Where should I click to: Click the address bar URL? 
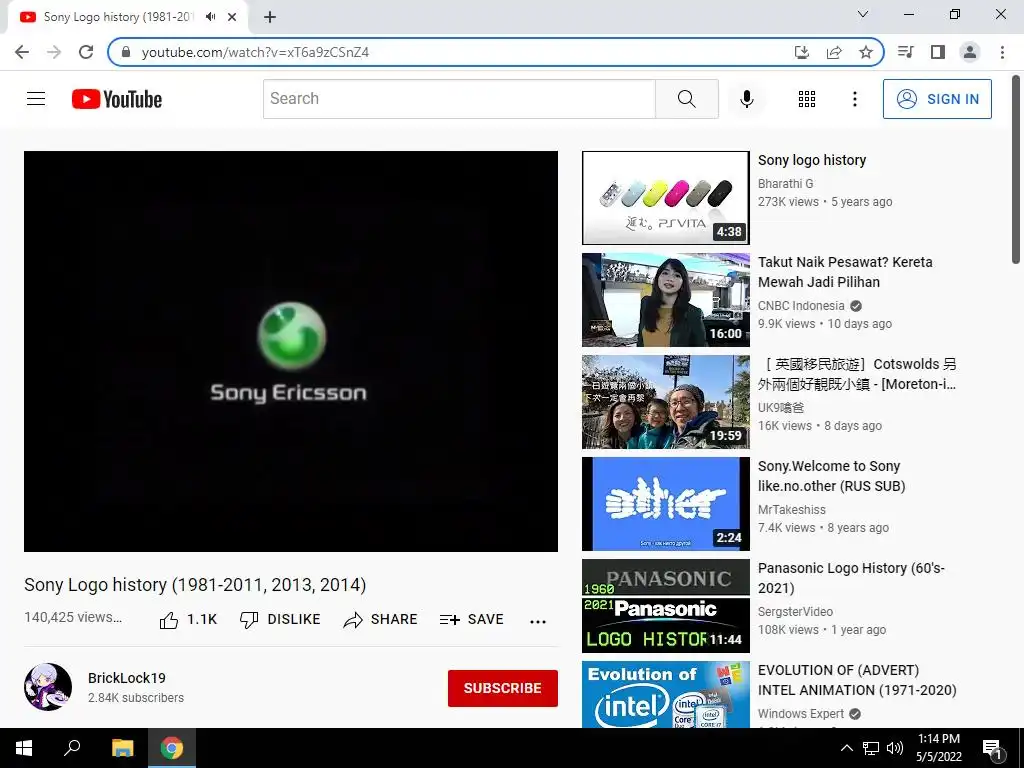coord(255,52)
